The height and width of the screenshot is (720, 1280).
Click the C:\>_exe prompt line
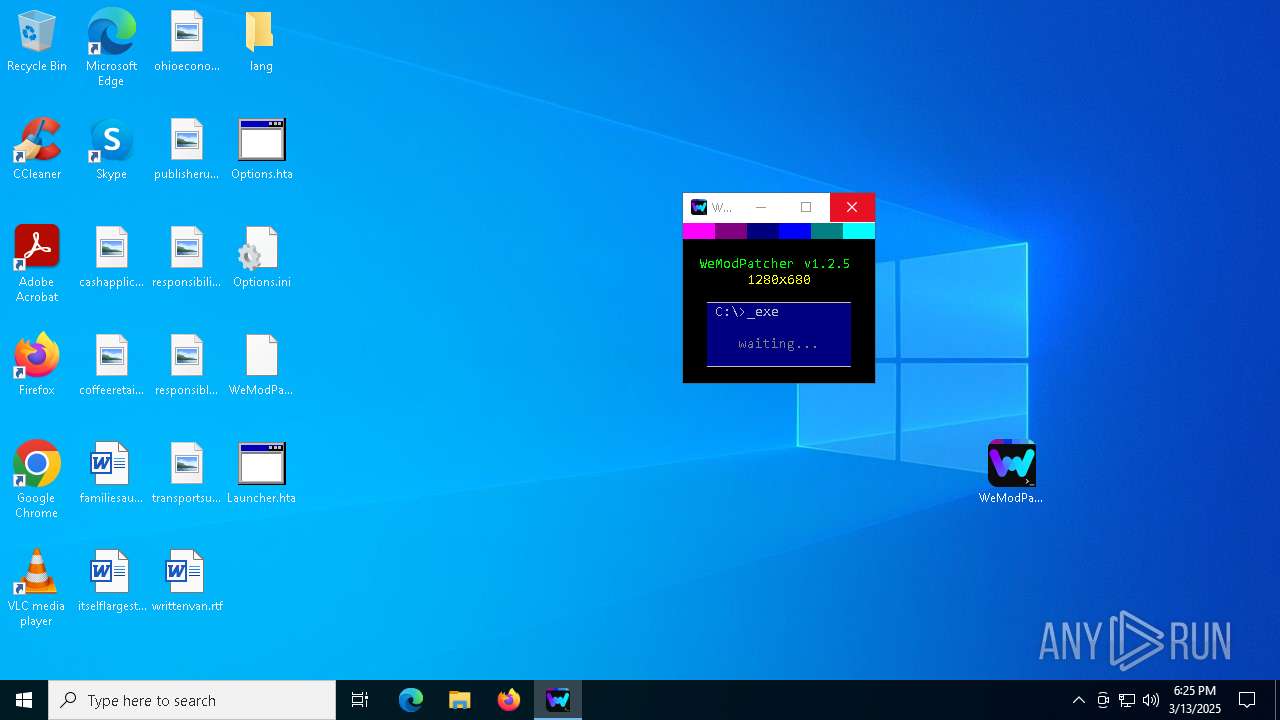(x=747, y=312)
